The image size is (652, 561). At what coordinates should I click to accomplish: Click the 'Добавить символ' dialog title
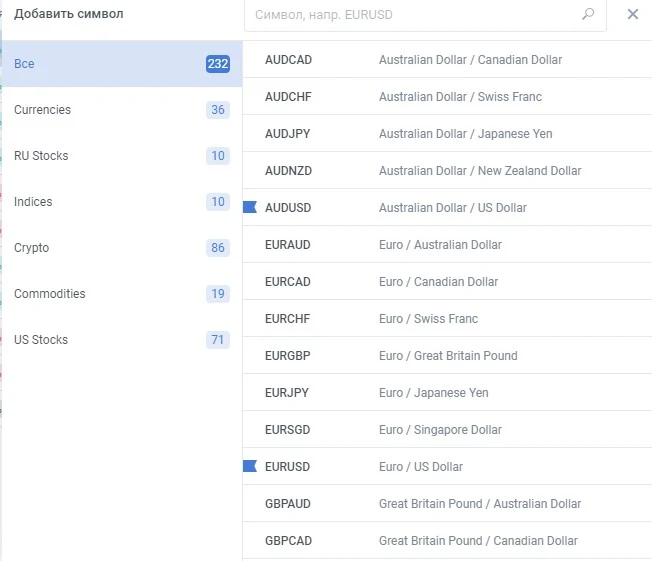click(x=69, y=14)
